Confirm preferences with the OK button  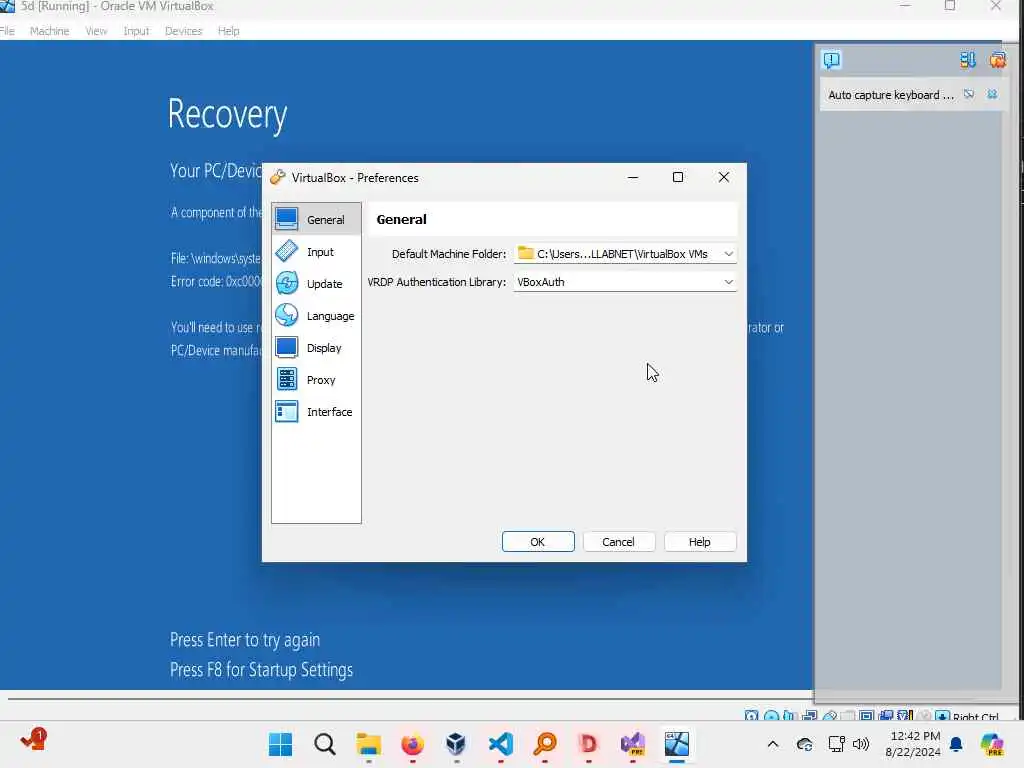537,541
